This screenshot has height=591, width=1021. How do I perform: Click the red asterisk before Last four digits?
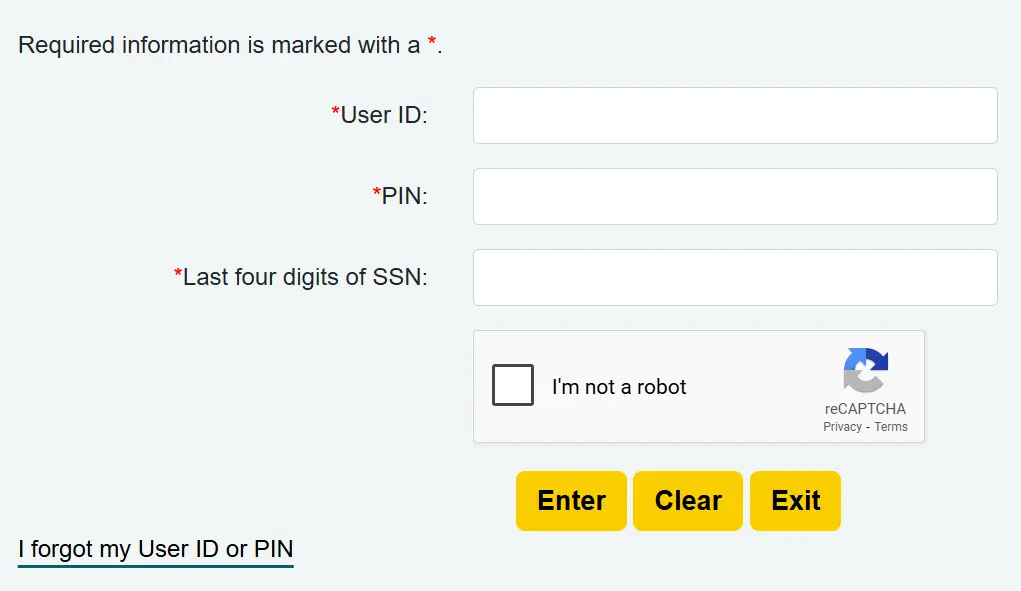[x=178, y=276]
